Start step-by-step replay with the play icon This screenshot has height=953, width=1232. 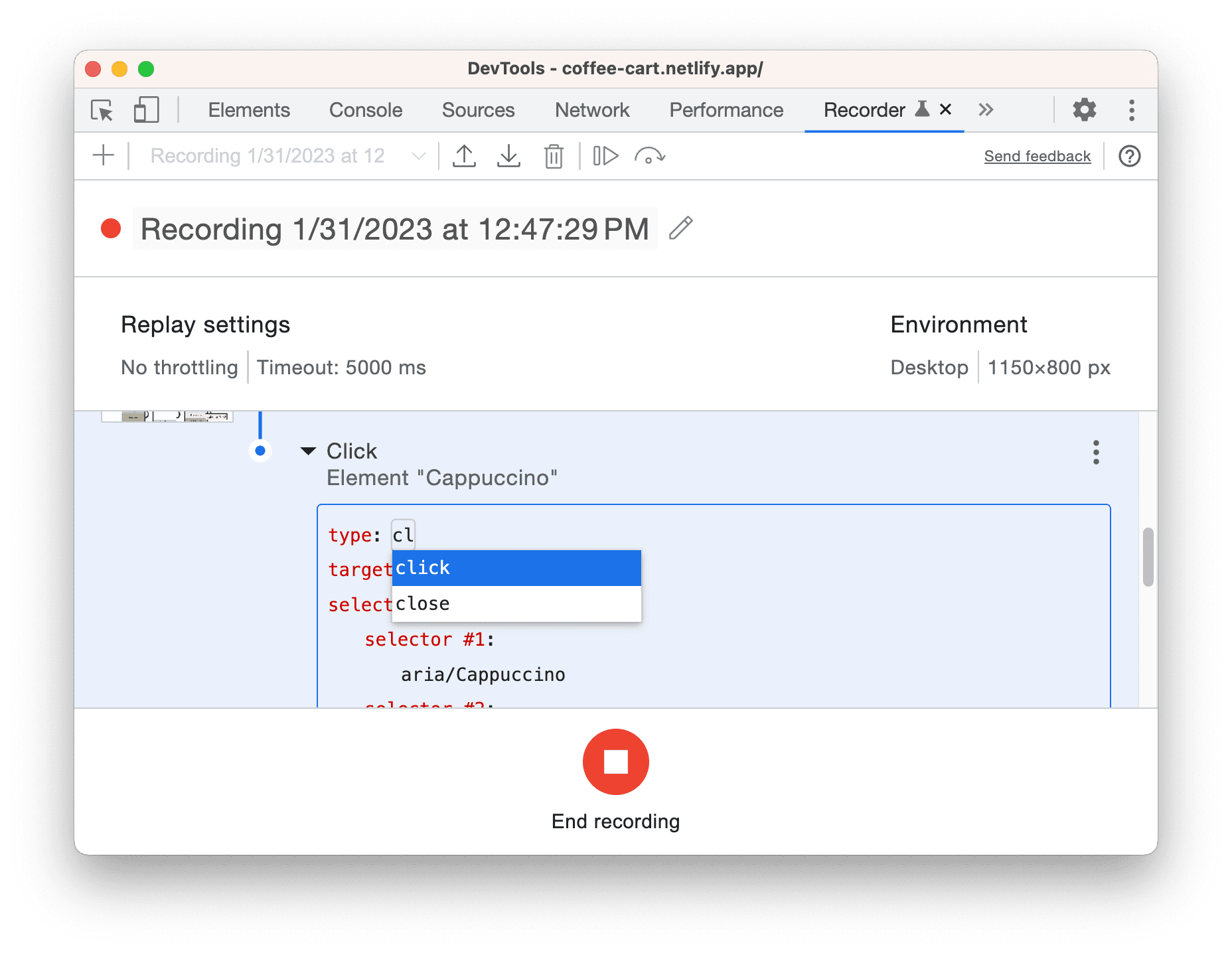click(x=605, y=155)
